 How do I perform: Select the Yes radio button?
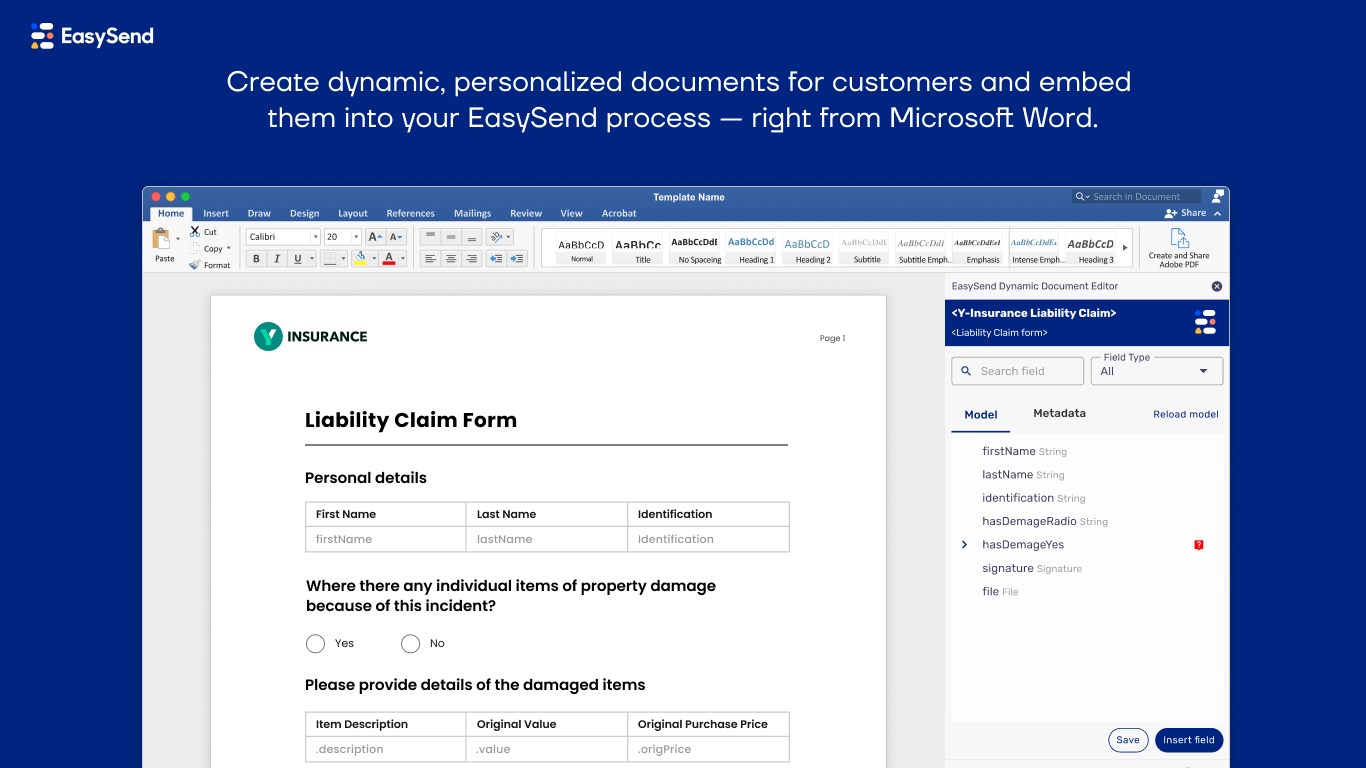click(x=315, y=644)
